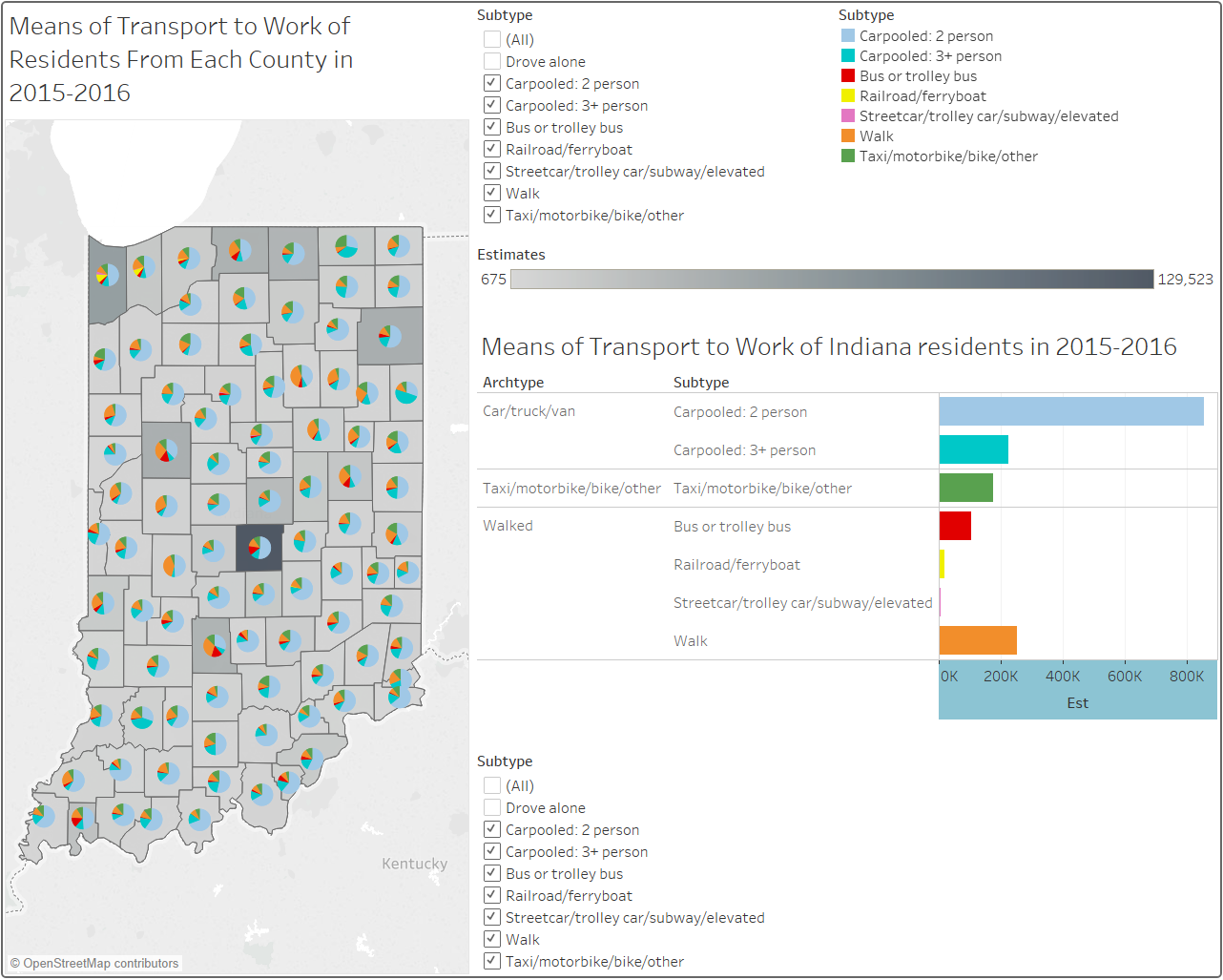Click the green Taxi/motorbike/bike/other bar

(966, 488)
